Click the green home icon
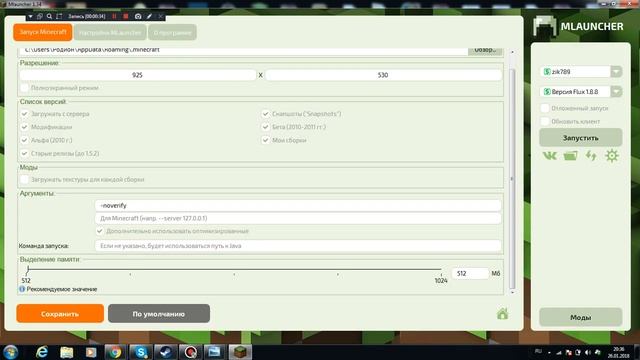This screenshot has height=360, width=640. pos(502,313)
